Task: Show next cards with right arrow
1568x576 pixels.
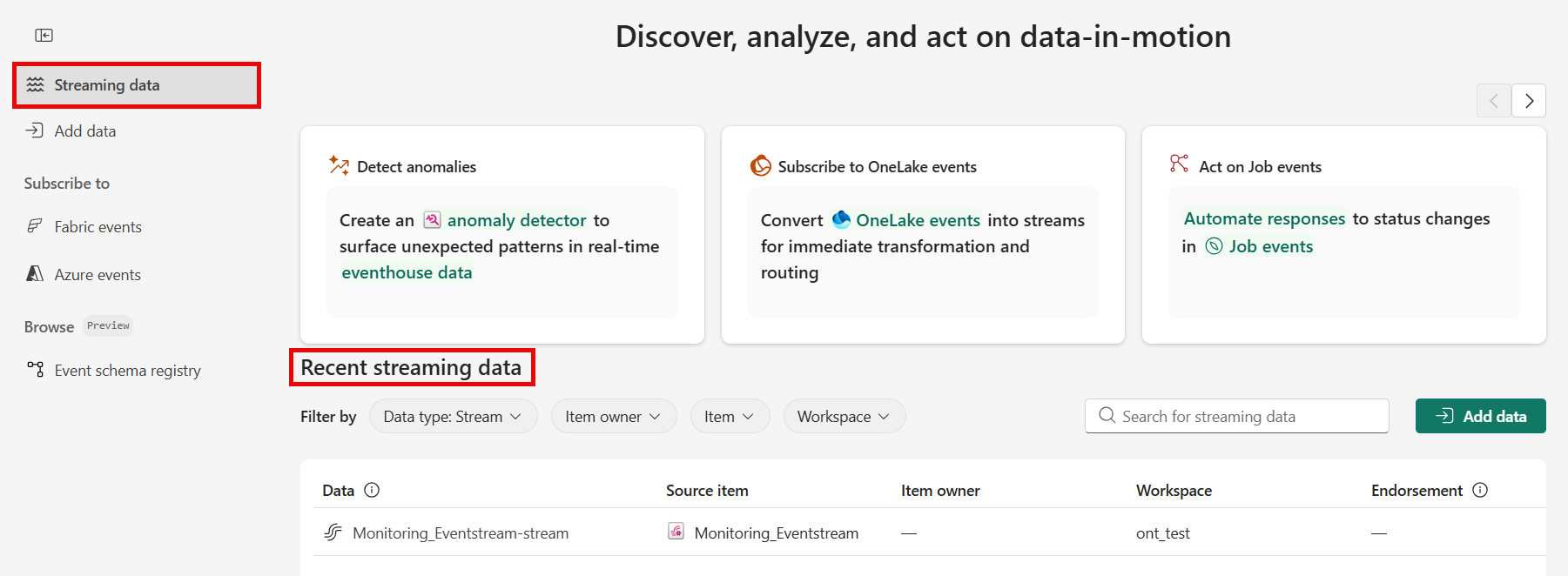Action: click(x=1528, y=101)
